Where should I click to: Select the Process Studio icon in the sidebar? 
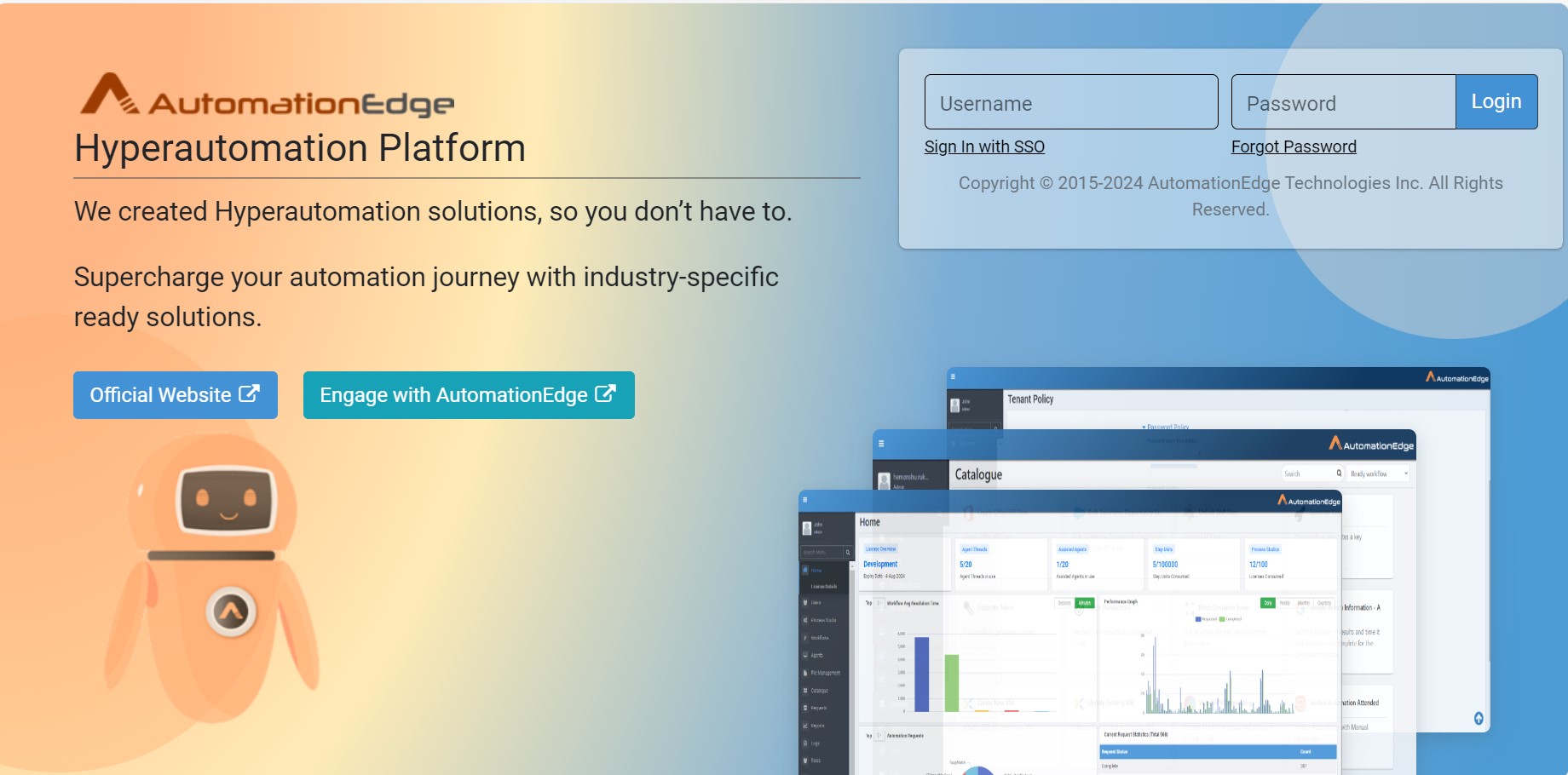pos(823,620)
